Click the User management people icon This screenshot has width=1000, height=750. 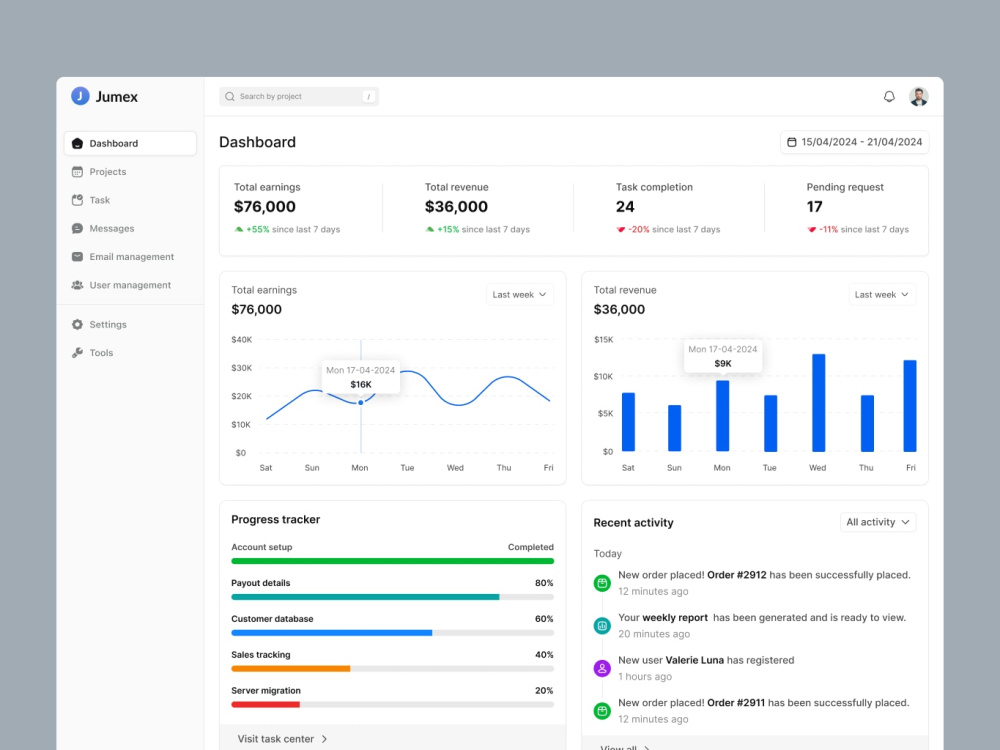tap(77, 285)
